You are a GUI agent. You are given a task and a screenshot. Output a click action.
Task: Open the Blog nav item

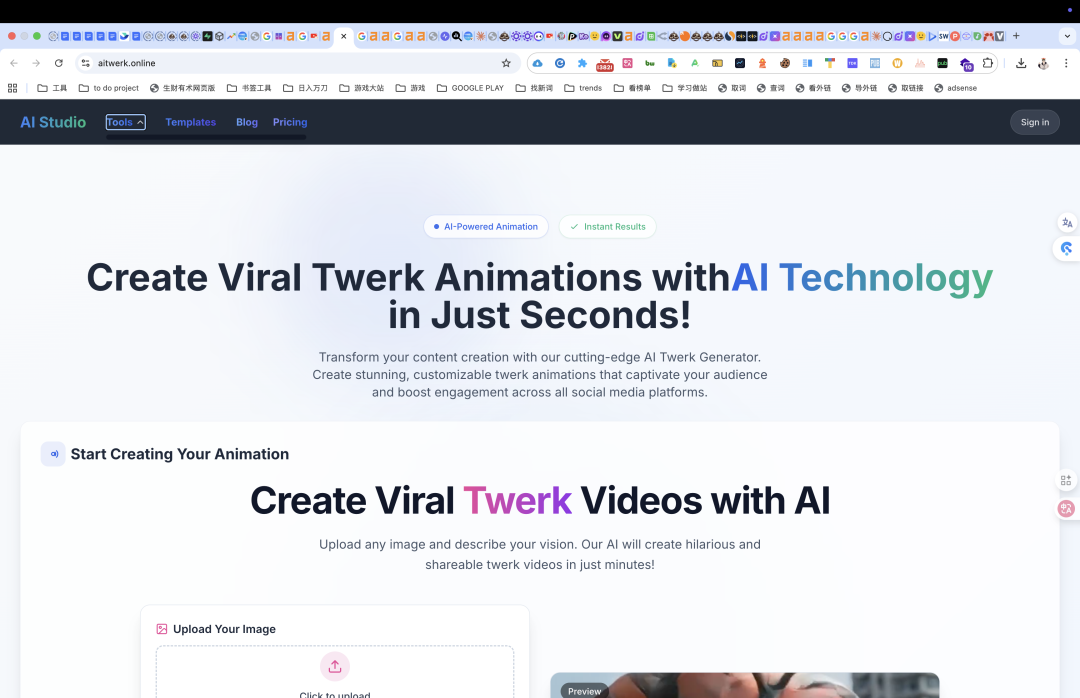coord(247,122)
